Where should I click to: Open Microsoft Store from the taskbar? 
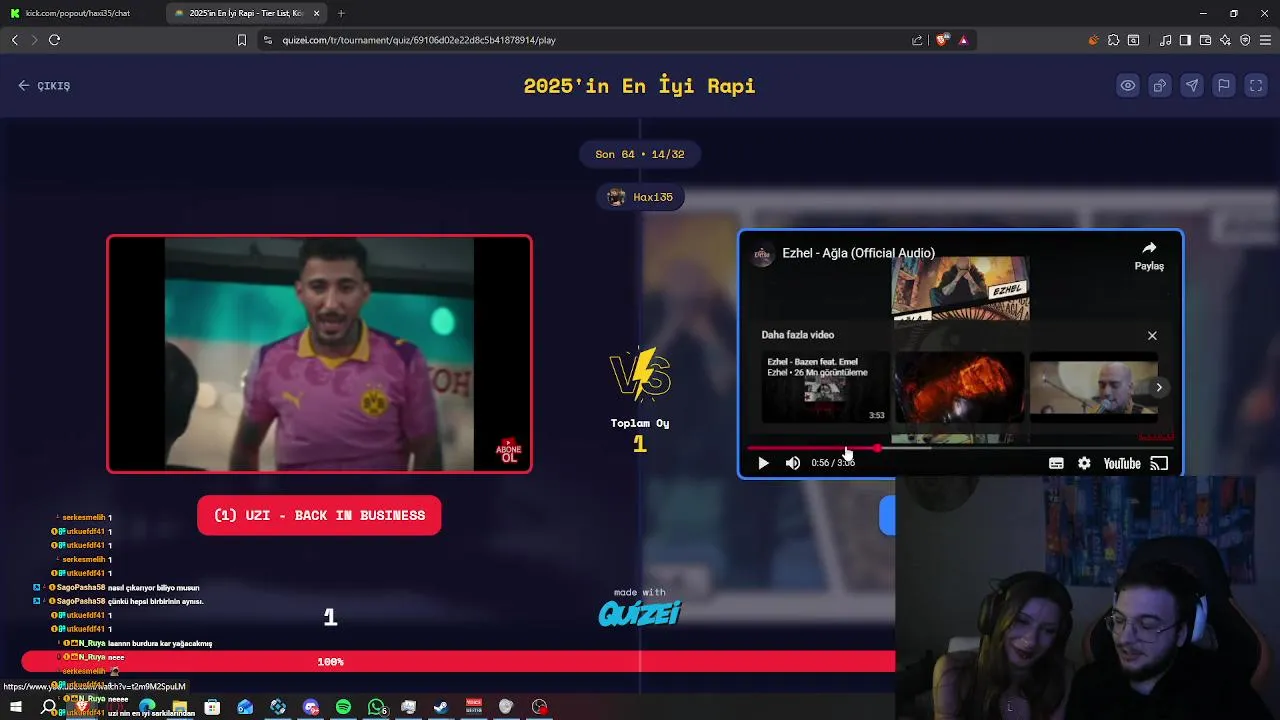(x=212, y=707)
